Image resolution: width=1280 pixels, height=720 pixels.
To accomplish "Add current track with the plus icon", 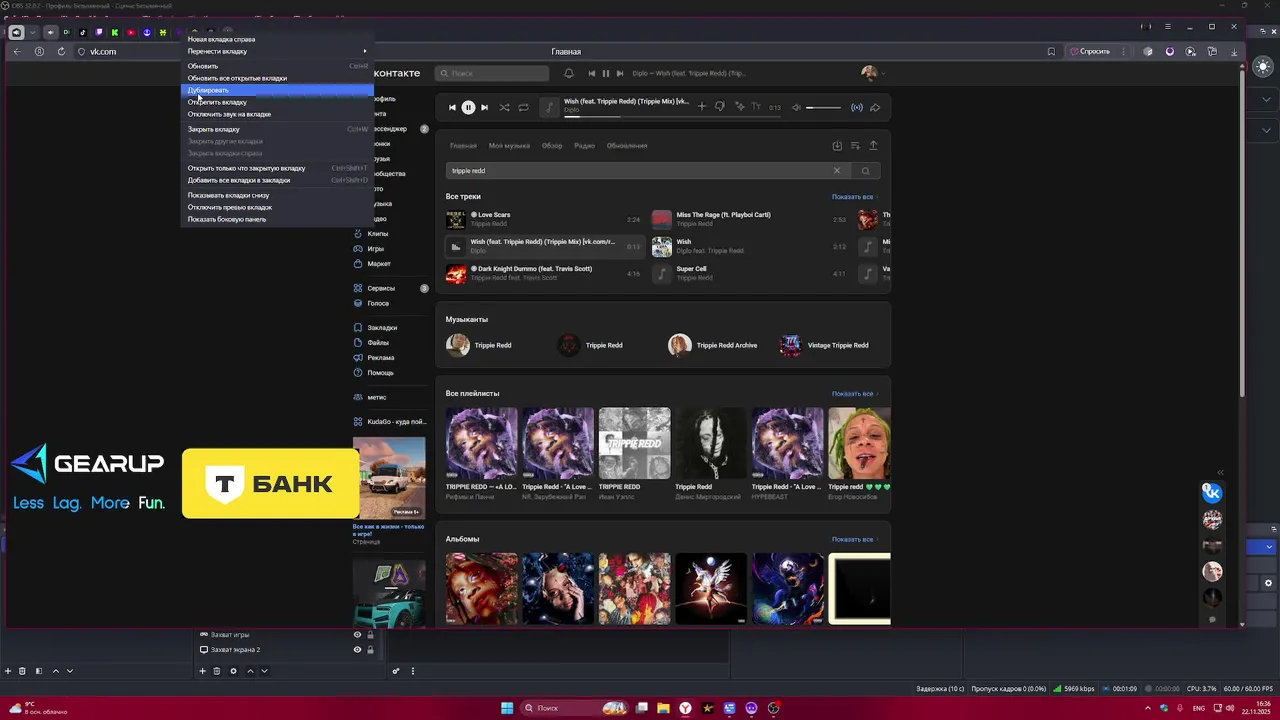I will (x=701, y=107).
